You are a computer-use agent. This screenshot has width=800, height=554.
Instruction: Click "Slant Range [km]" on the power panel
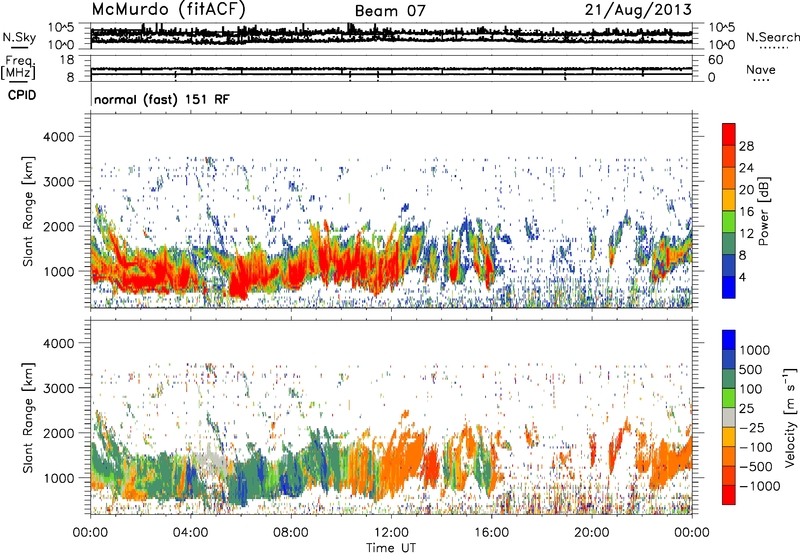point(28,211)
